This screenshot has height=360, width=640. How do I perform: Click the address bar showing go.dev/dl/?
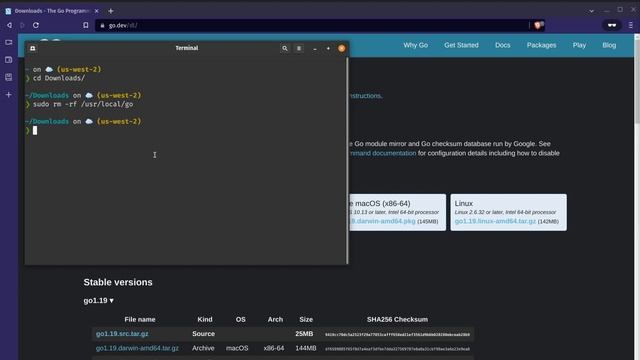point(312,25)
